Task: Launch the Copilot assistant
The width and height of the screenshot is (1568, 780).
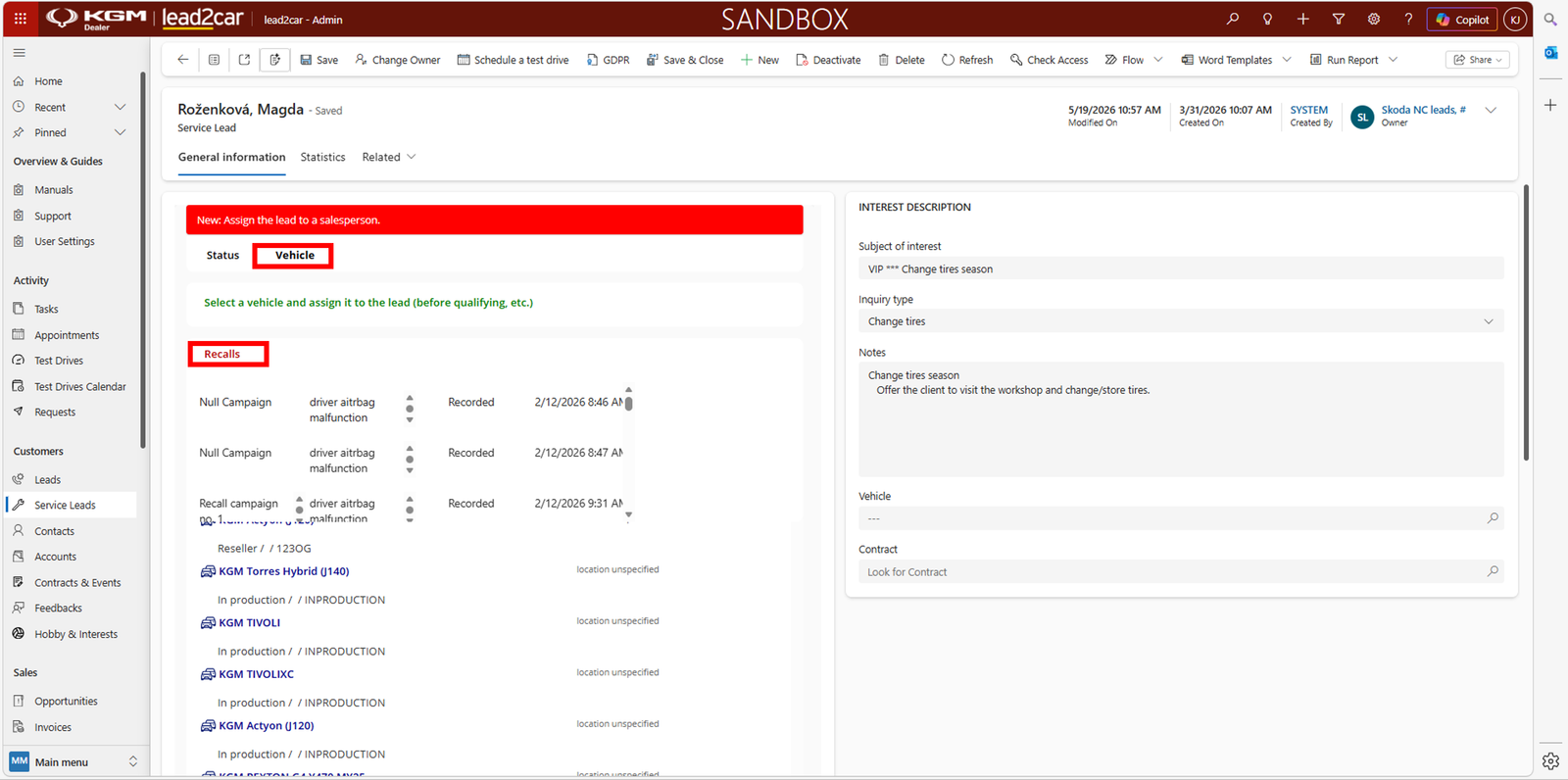Action: (x=1462, y=20)
